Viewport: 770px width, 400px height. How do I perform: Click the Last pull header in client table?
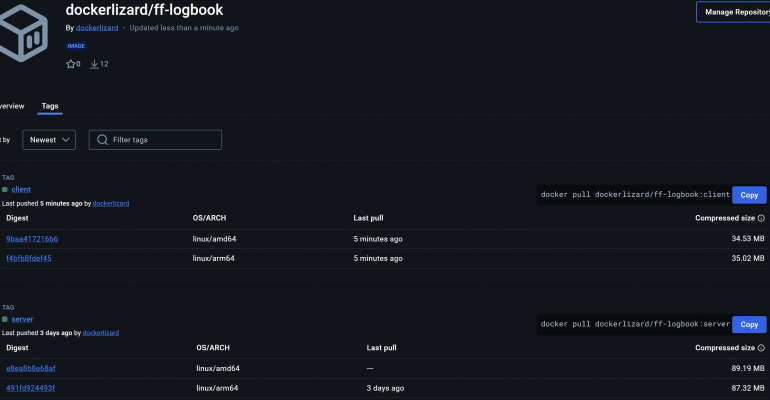368,218
